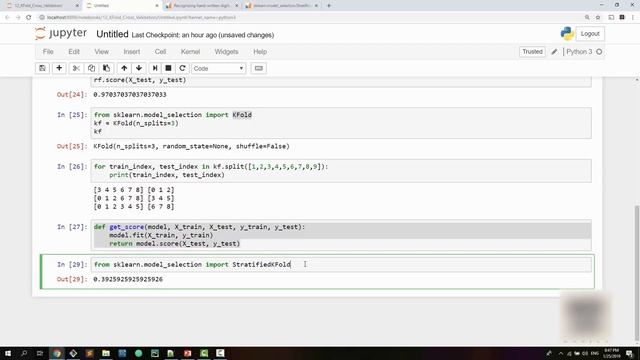
Task: Click the taskbar clock showing the time
Action: coord(611,353)
